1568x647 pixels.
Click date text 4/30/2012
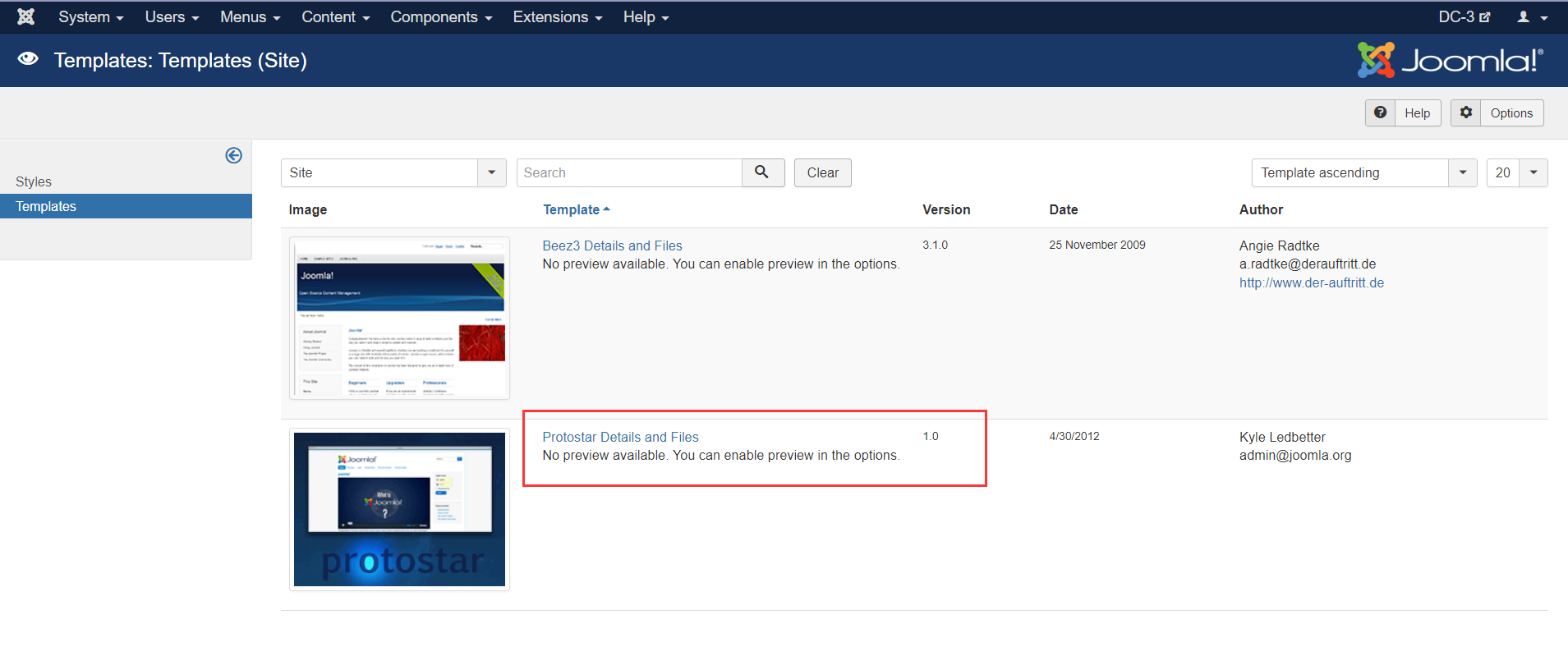coord(1074,436)
